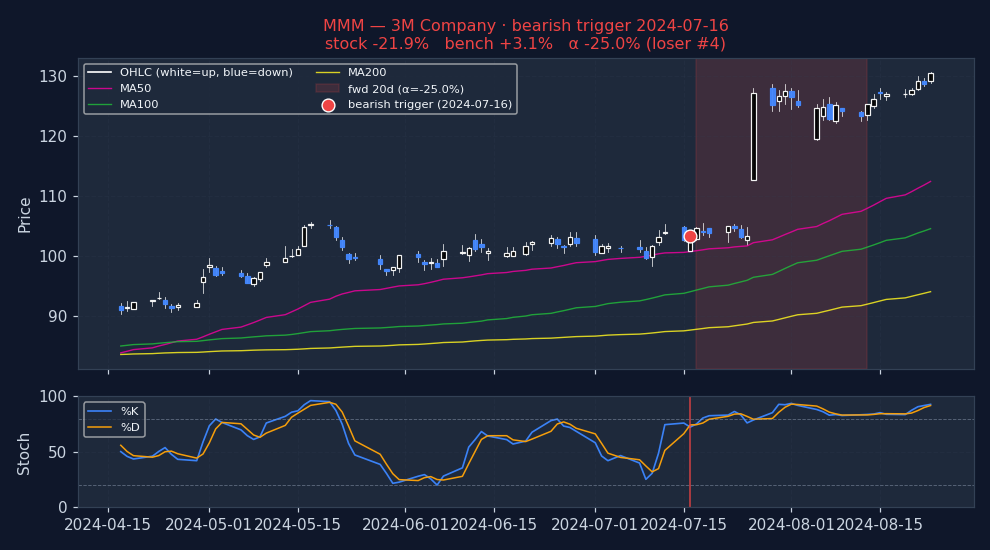Click the 'Price' y-axis label
Image resolution: width=990 pixels, height=550 pixels.
click(x=25, y=214)
